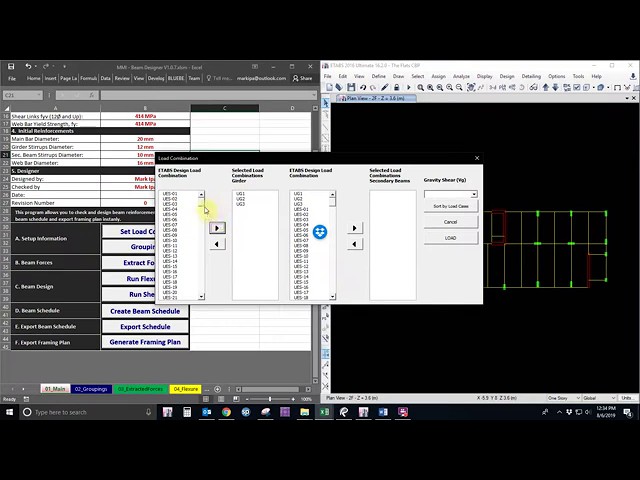Image resolution: width=640 pixels, height=480 pixels.
Task: Click Excel zoom slider handle
Action: pos(270,399)
